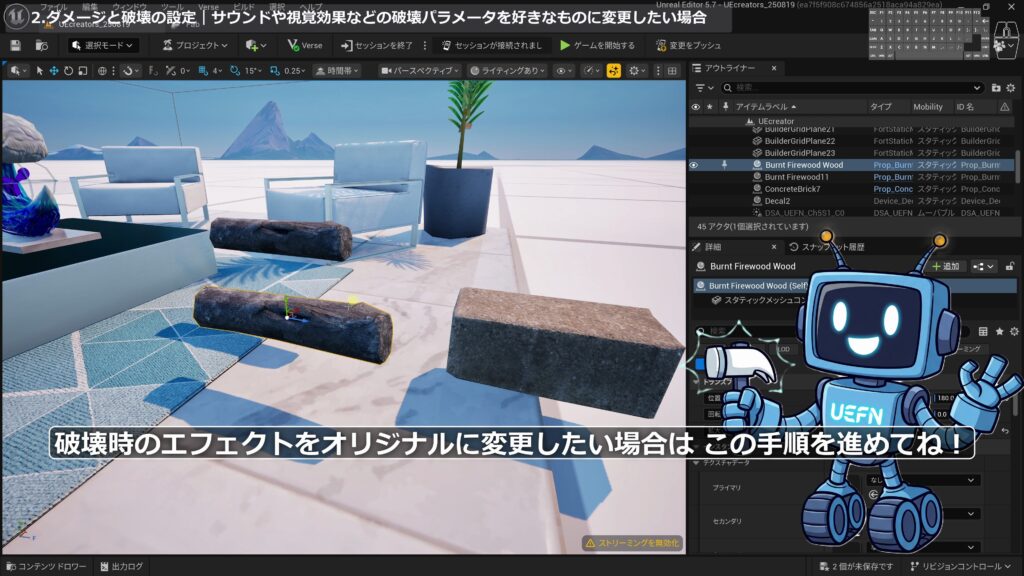The height and width of the screenshot is (576, 1024).
Task: Select the Translate (move) tool
Action: point(54,71)
